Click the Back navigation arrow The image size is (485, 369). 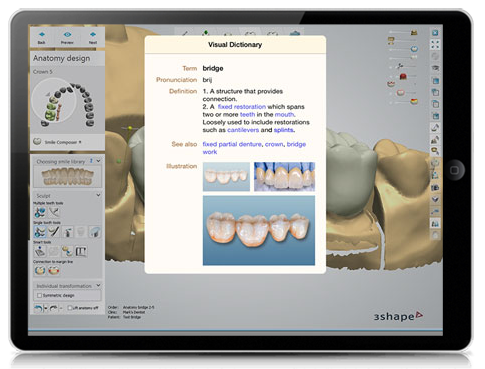click(x=42, y=34)
